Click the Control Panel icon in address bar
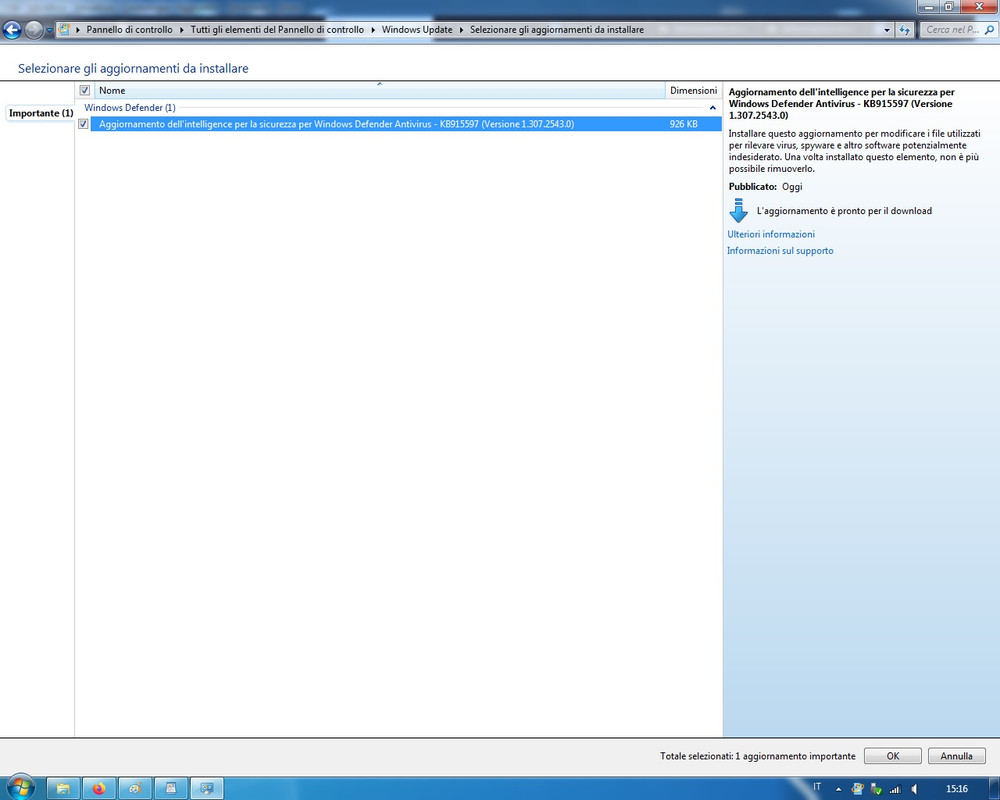 [64, 29]
